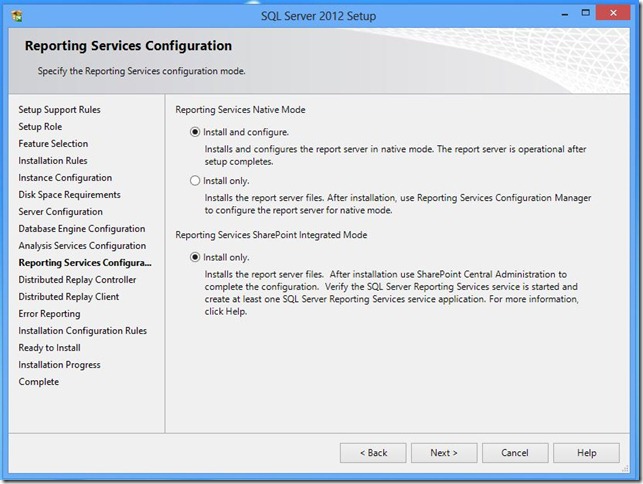Click 'Installation Configuration Rules' step in sidebar
The width and height of the screenshot is (643, 484).
tap(83, 331)
